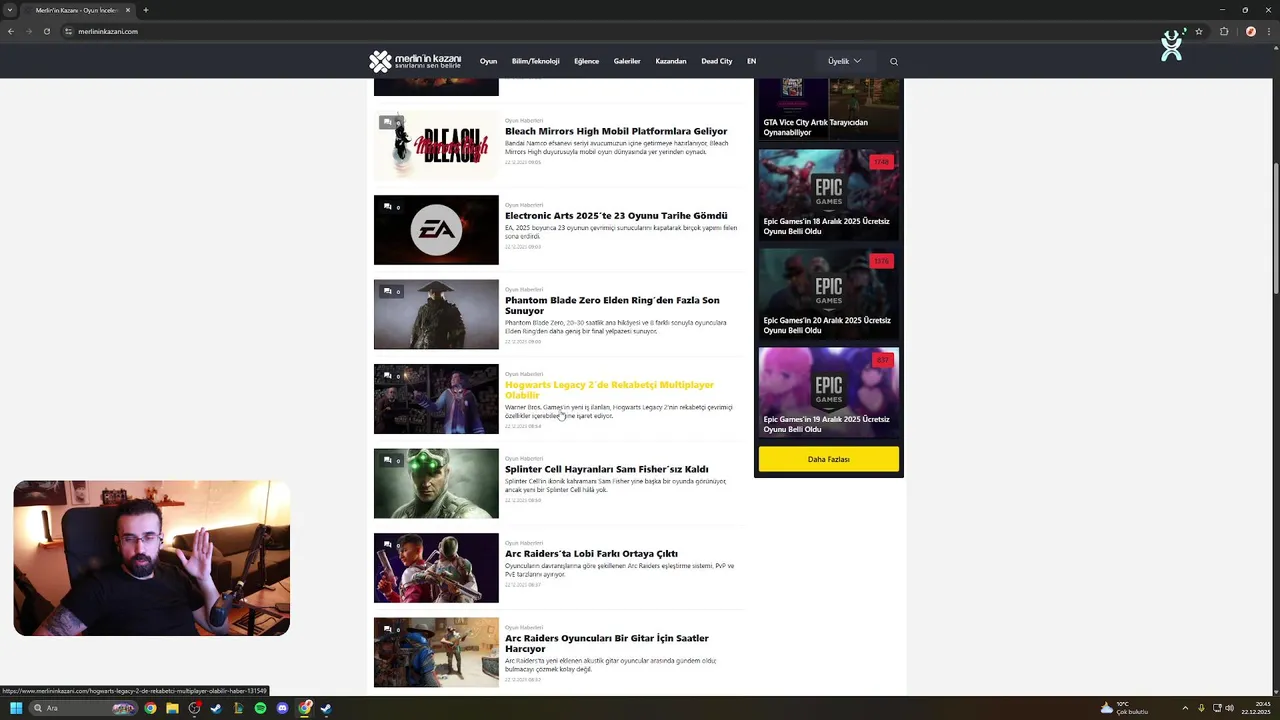The image size is (1280, 720).
Task: Open Splinter Cell Sam Fisher headline
Action: click(606, 469)
